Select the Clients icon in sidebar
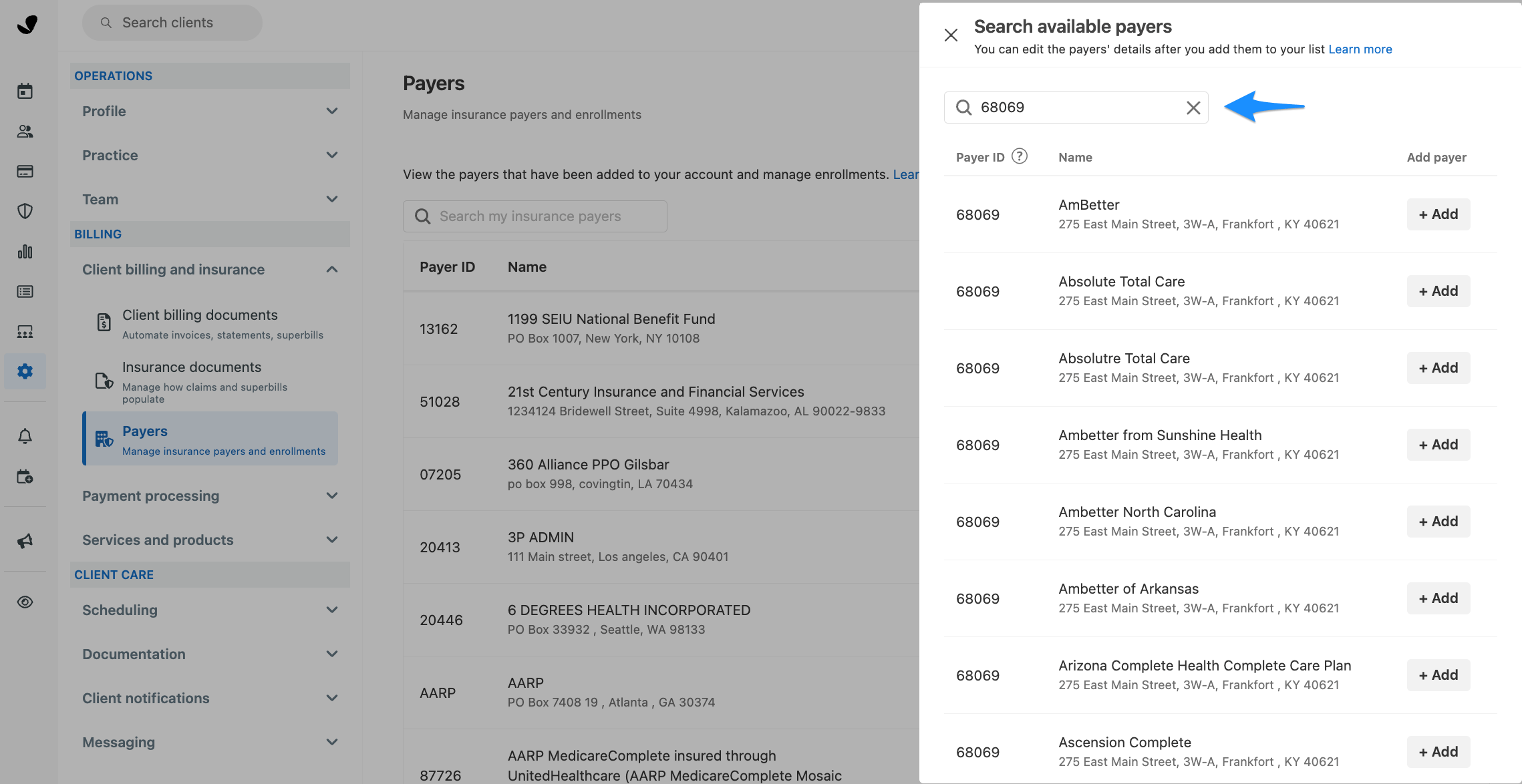Screen dimensions: 1522x784 (x=25, y=131)
